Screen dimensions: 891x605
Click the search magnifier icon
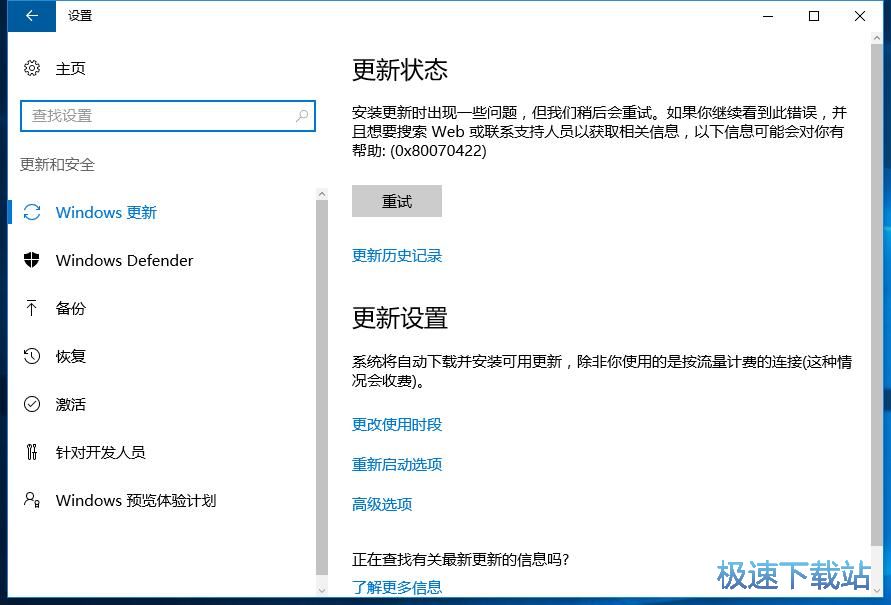click(302, 116)
